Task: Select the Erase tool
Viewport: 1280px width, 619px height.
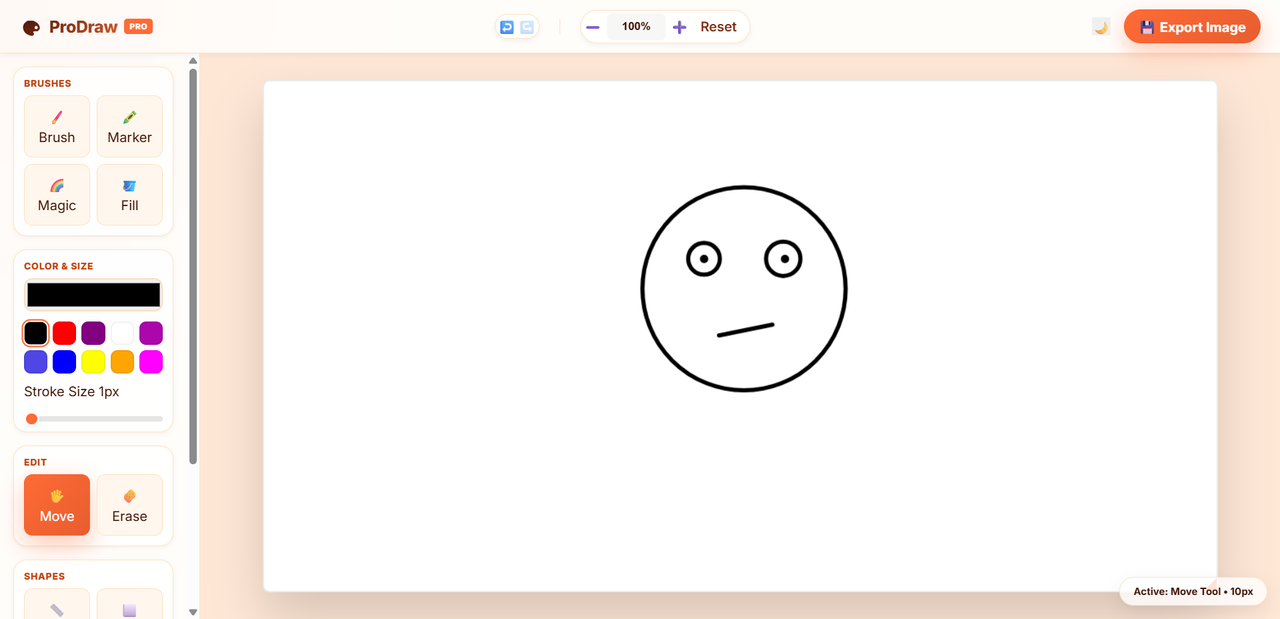Action: (x=130, y=505)
